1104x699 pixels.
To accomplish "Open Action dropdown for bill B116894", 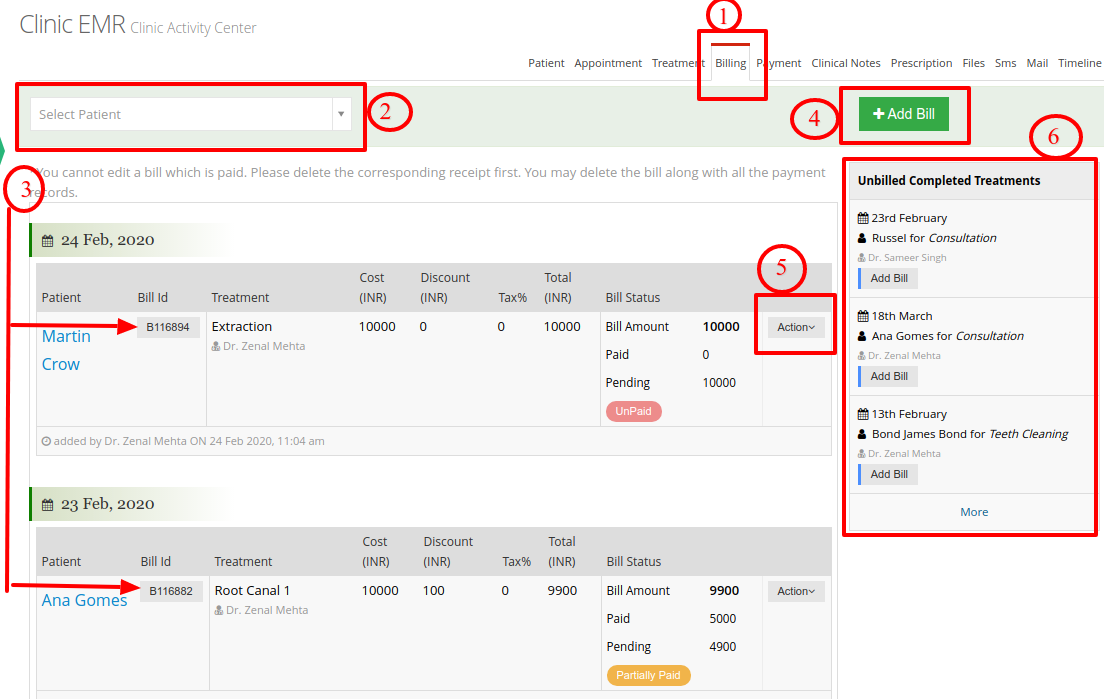I will 796,327.
